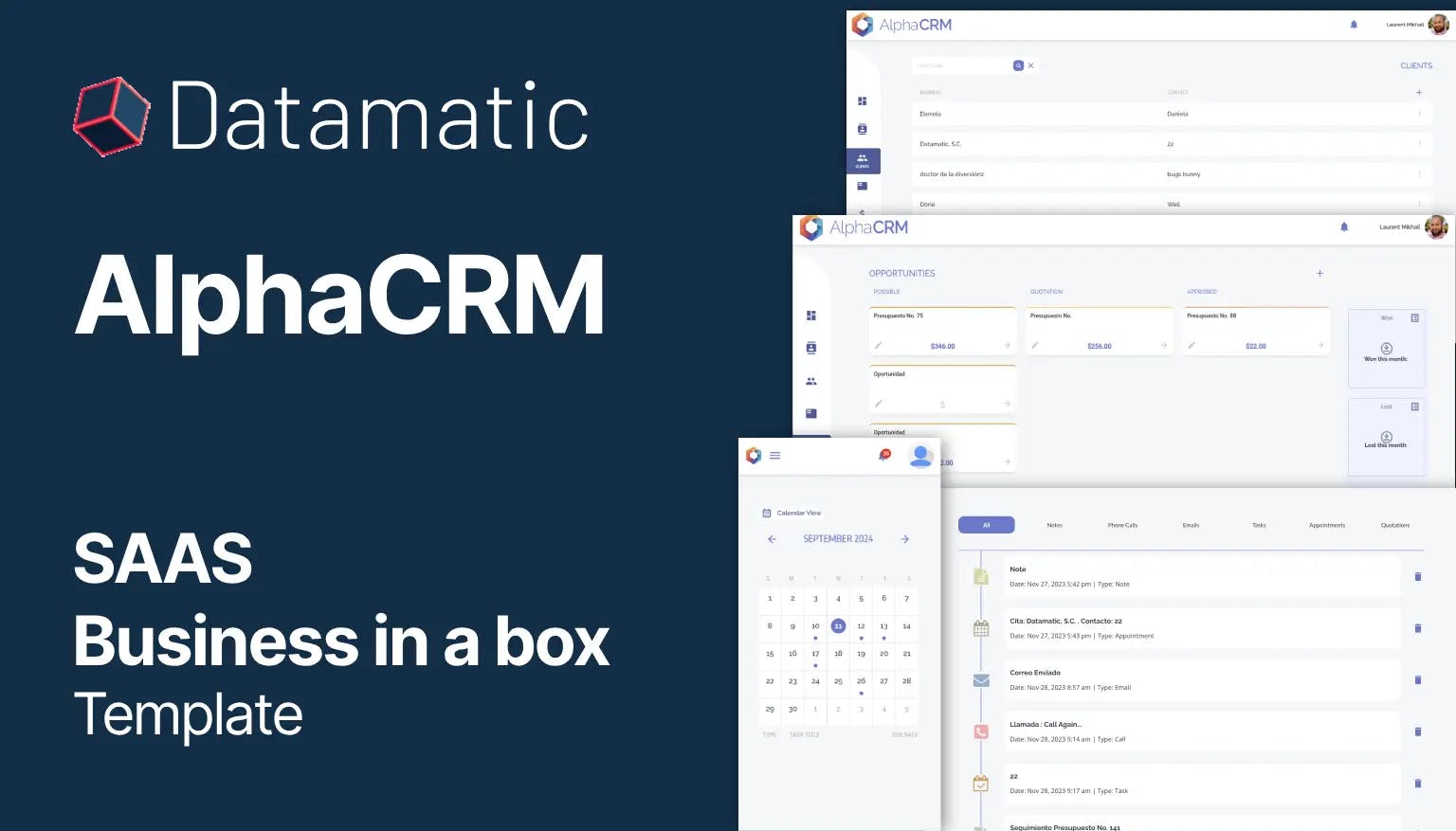Switch to the Notes tab
This screenshot has width=1456, height=831.
click(x=1054, y=525)
